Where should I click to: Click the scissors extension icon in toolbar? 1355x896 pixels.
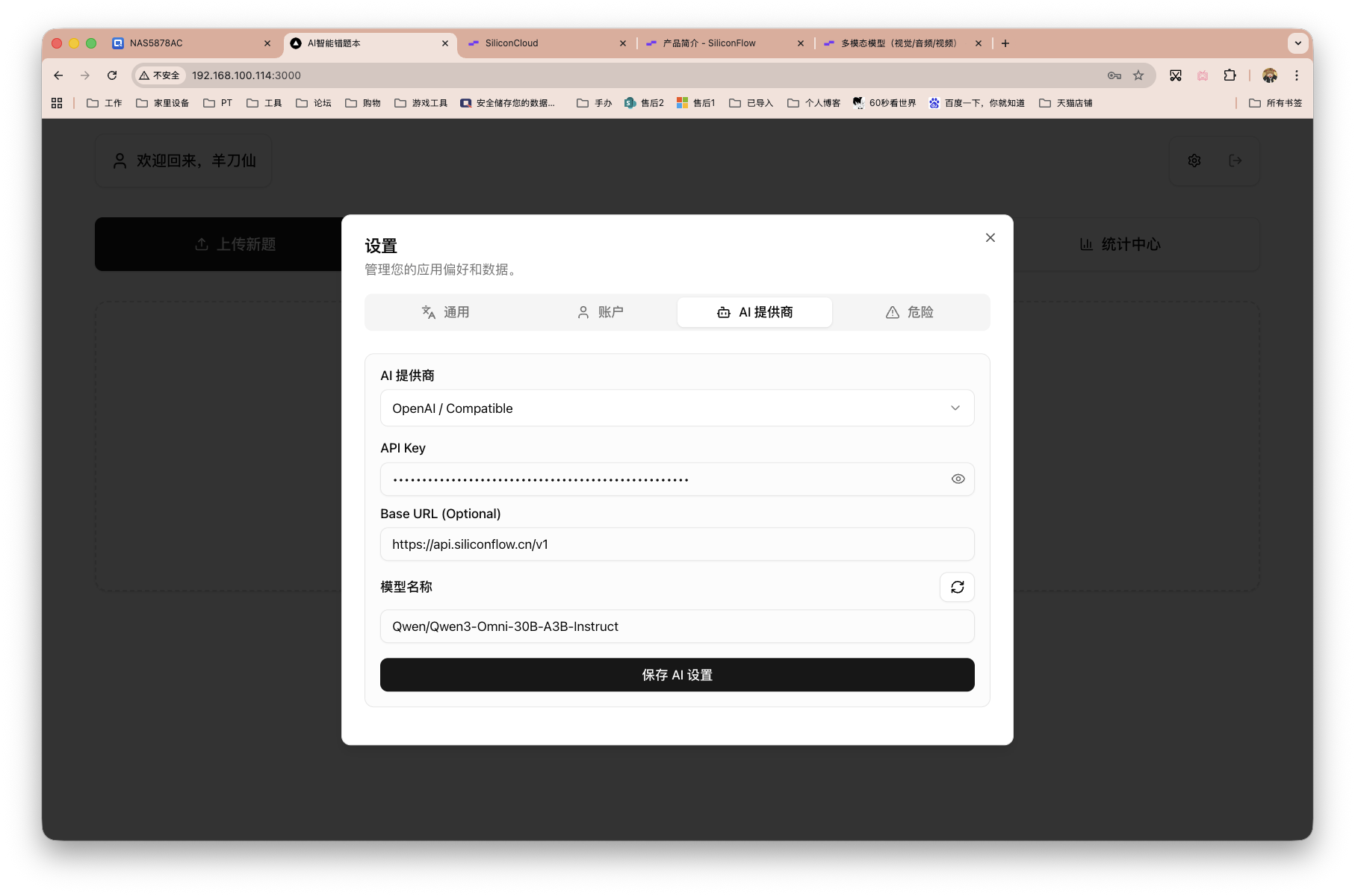(1175, 75)
